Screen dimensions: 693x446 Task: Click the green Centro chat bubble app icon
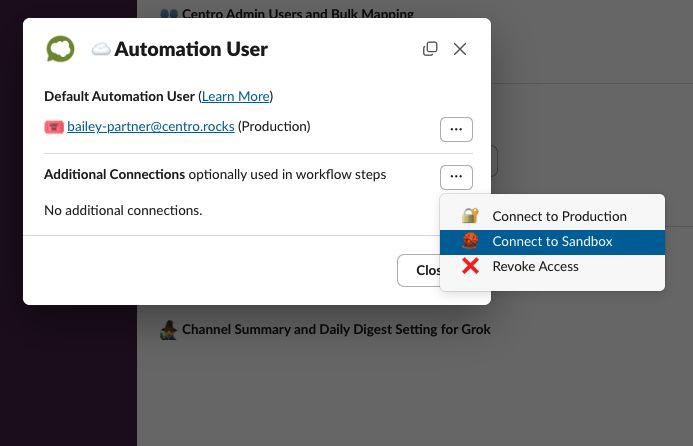(61, 49)
